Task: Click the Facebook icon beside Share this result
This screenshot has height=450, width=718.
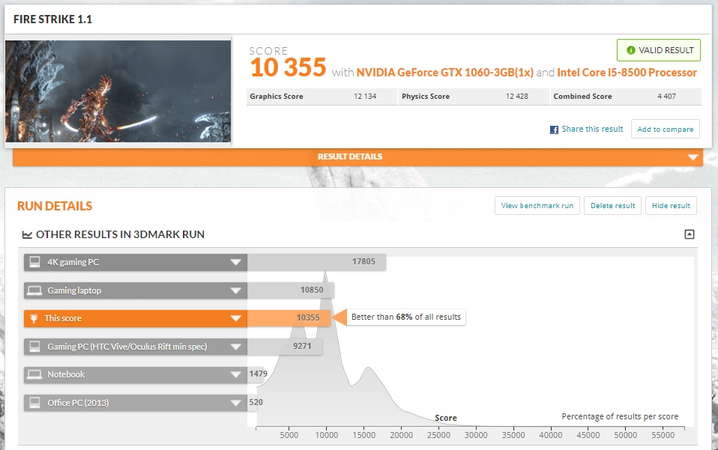Action: 554,130
